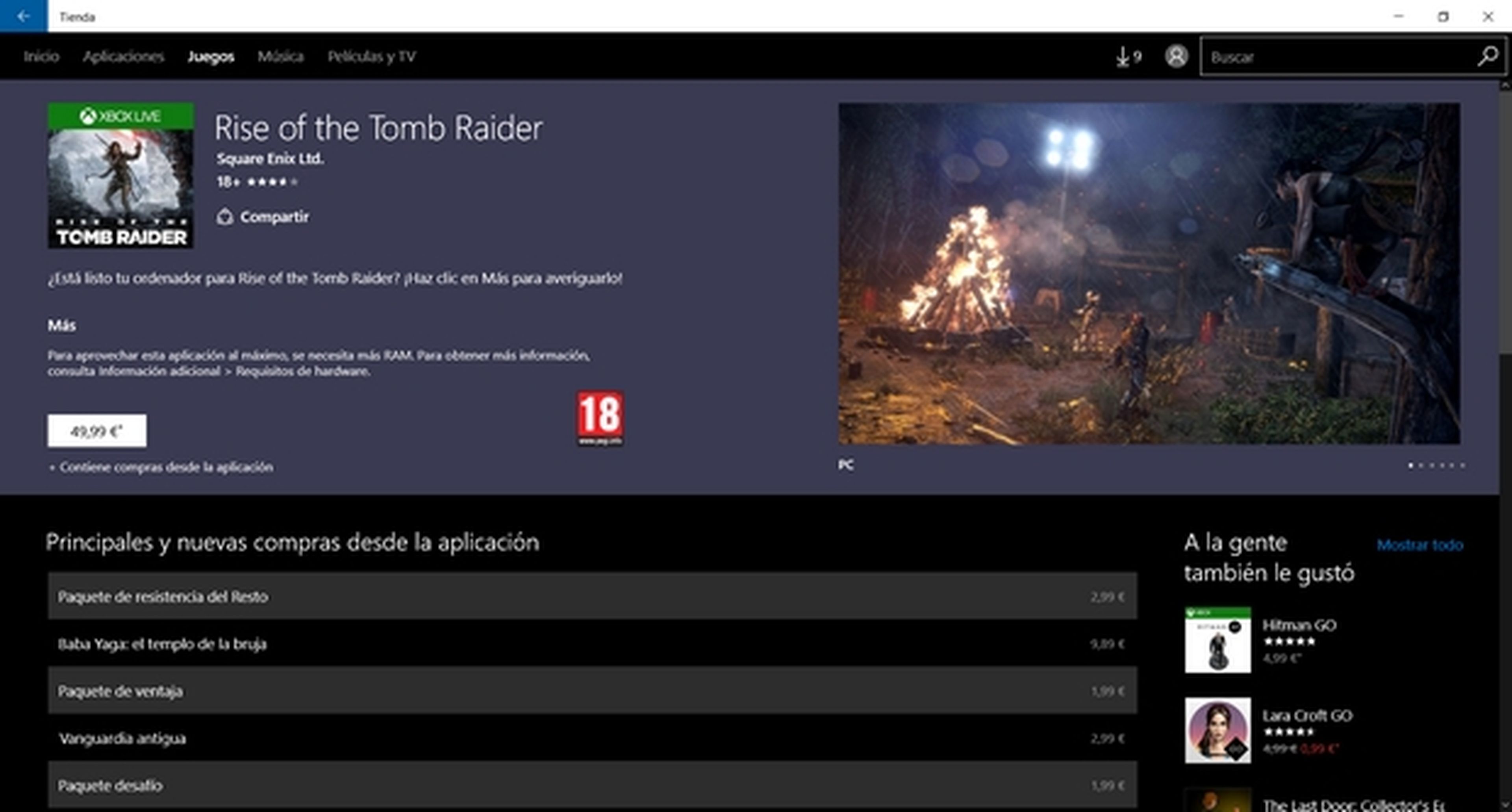Open Lara Croft GO title link
Image resolution: width=1512 pixels, height=812 pixels.
click(1307, 716)
